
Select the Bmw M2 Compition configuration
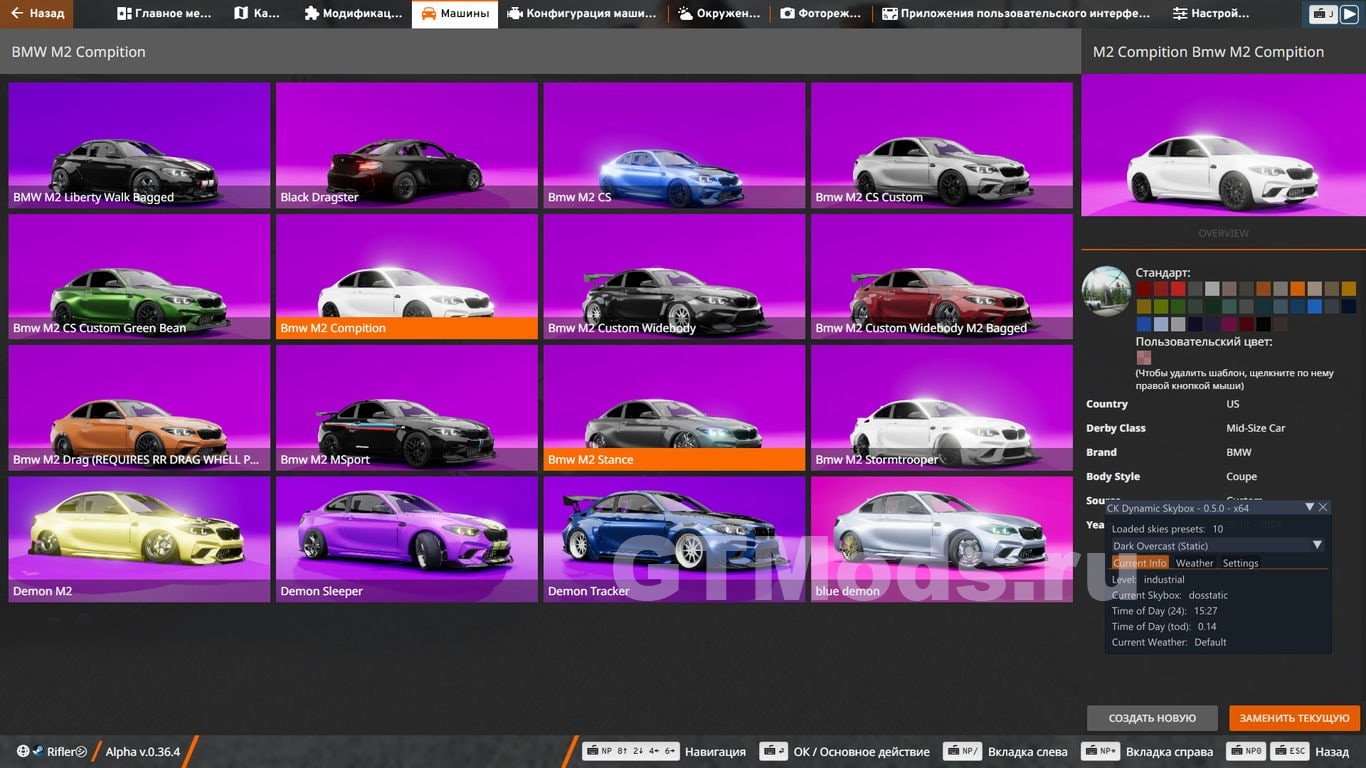click(407, 277)
